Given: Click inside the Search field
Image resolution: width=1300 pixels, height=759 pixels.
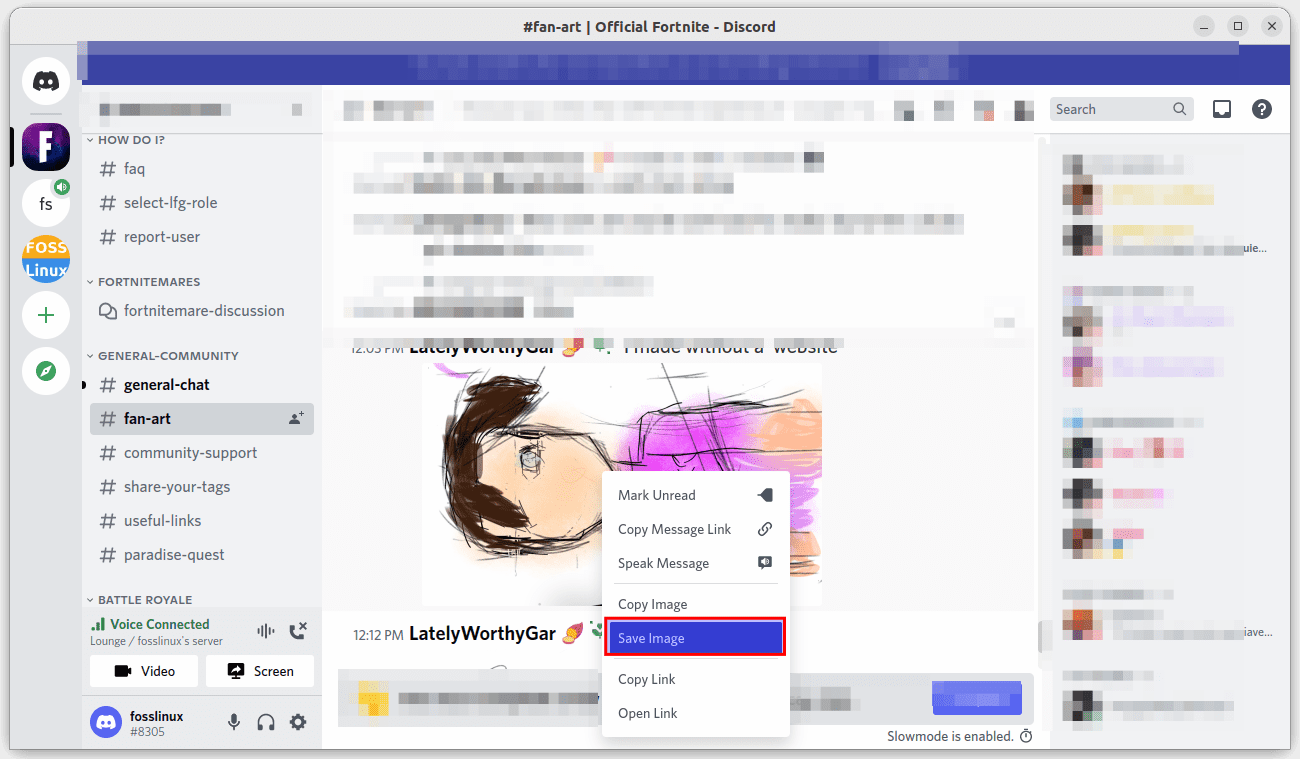Looking at the screenshot, I should click(1122, 109).
